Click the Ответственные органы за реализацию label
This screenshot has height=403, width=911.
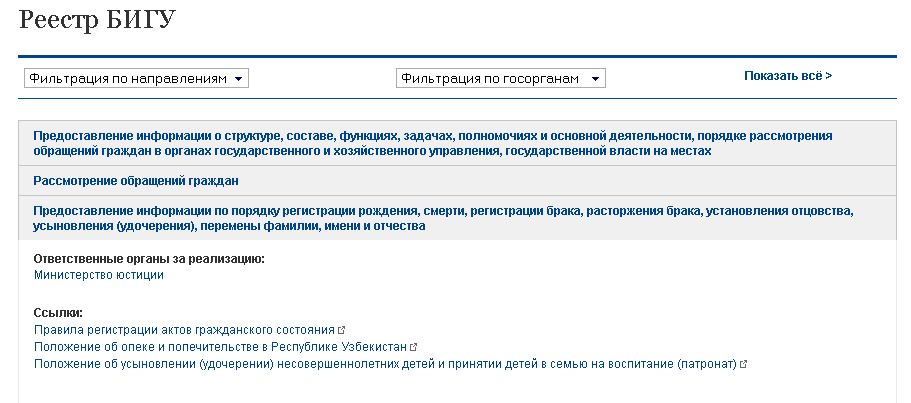click(148, 259)
